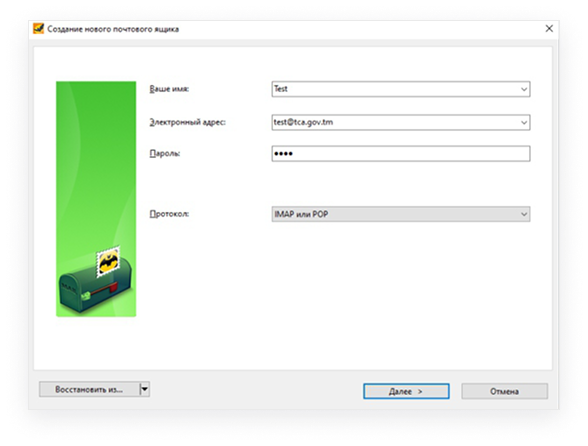Click the "Электронный адрес:" label
This screenshot has height=446, width=588.
(188, 122)
